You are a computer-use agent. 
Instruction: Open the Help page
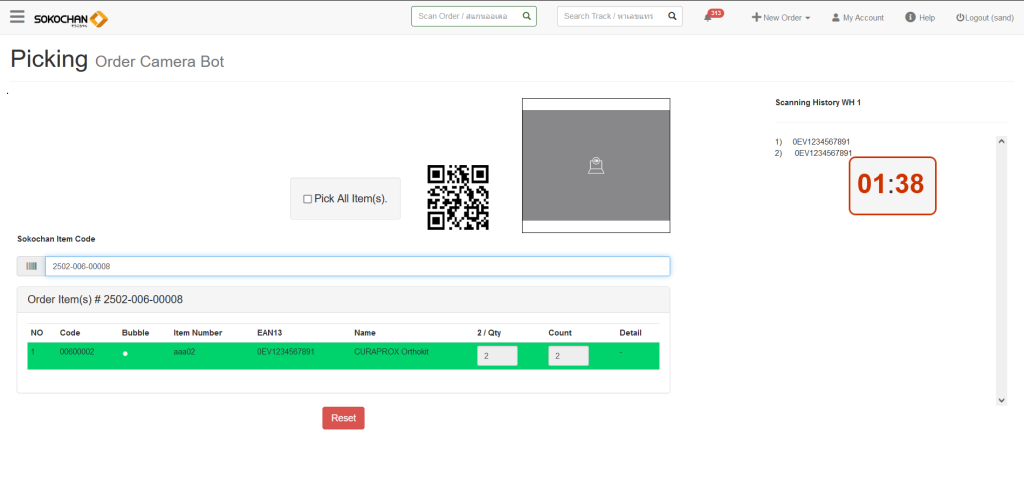point(919,18)
